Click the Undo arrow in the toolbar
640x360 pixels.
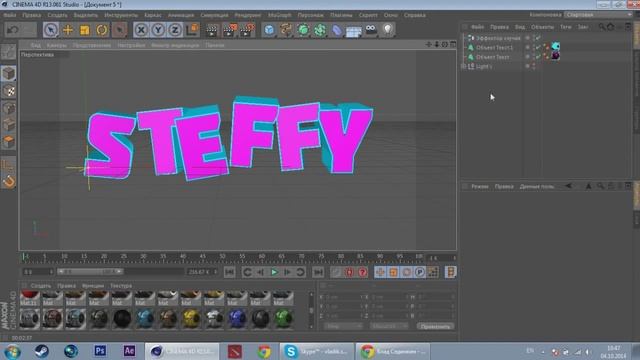(x=13, y=30)
